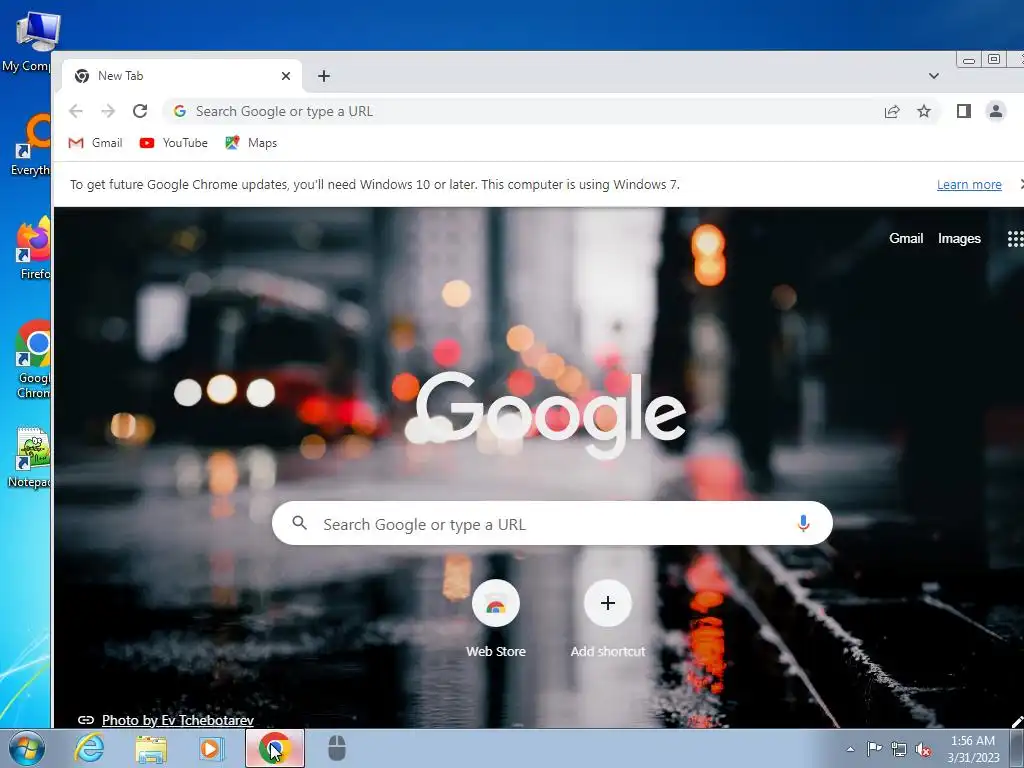
Task: Launch Internet Explorer from the taskbar
Action: click(x=89, y=748)
